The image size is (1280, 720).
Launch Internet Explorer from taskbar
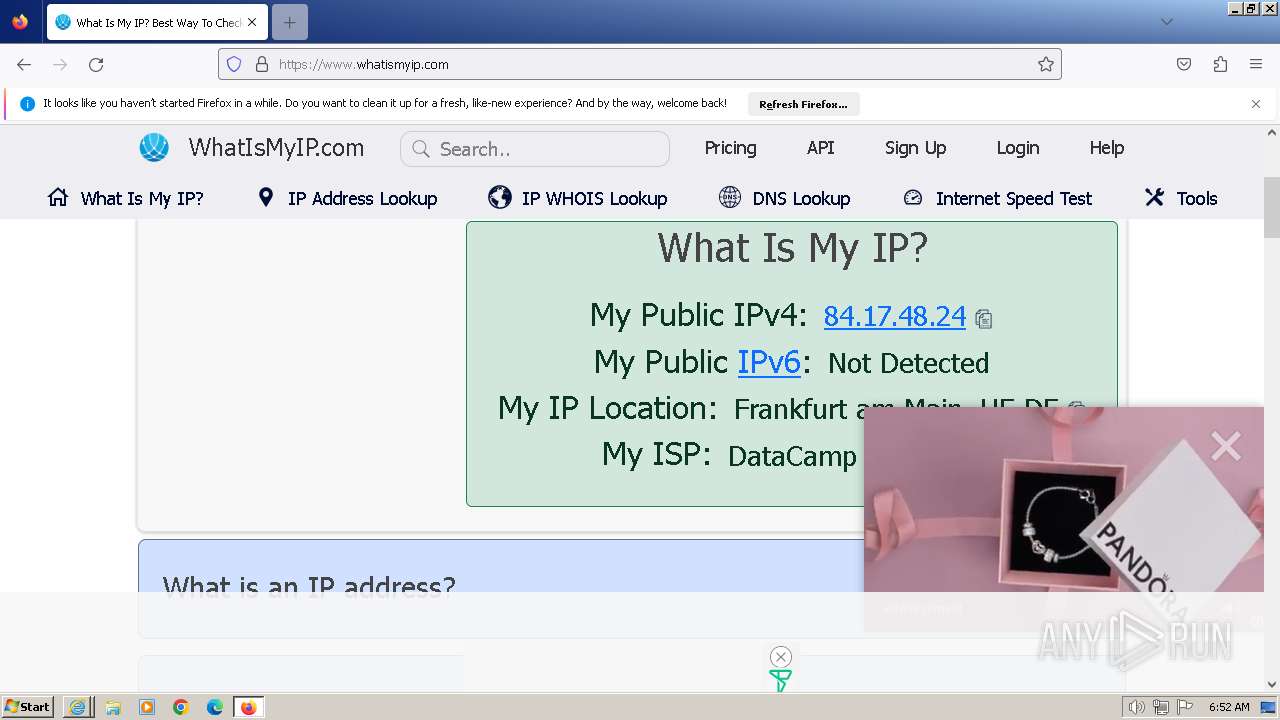78,707
